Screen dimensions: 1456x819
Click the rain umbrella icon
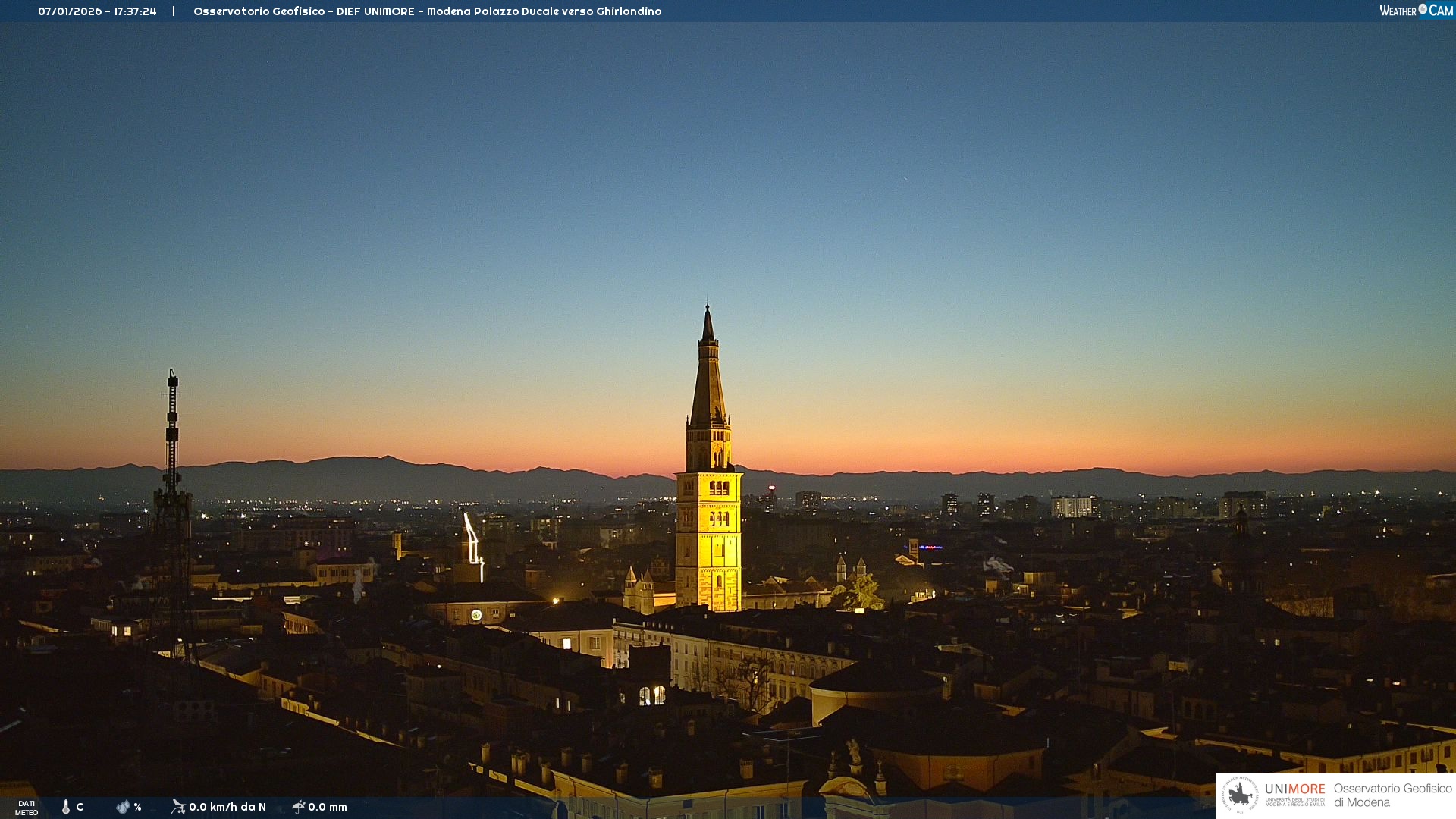[x=298, y=807]
